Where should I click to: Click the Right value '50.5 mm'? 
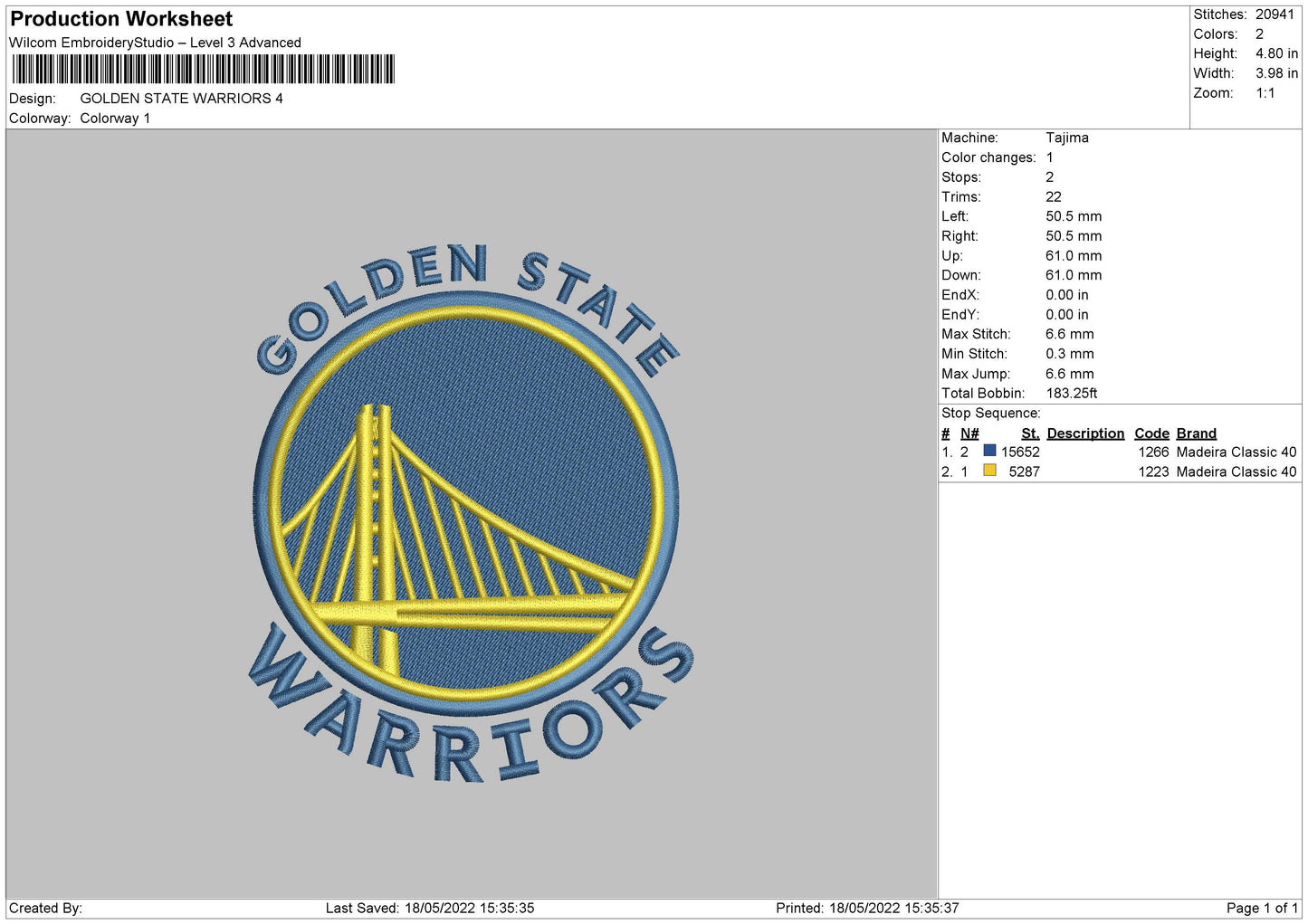1074,236
